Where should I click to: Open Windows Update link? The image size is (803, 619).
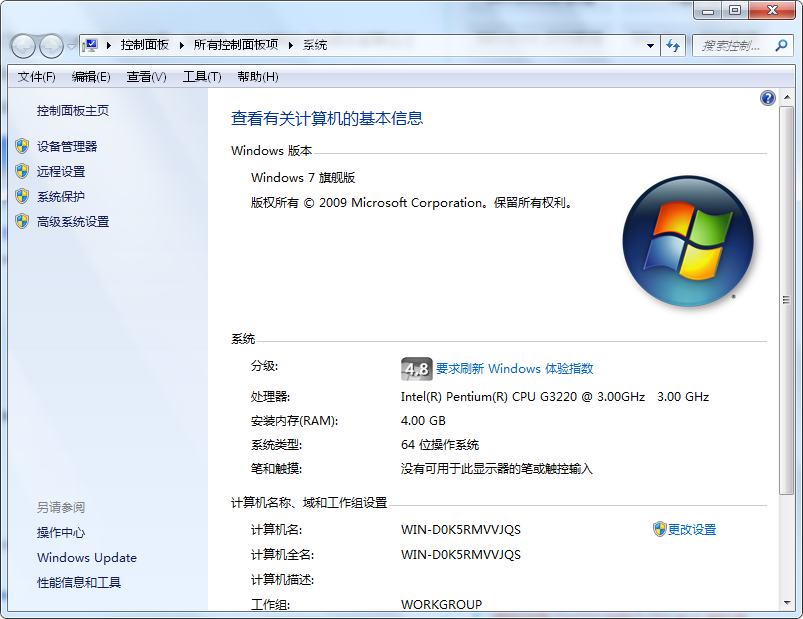point(87,558)
